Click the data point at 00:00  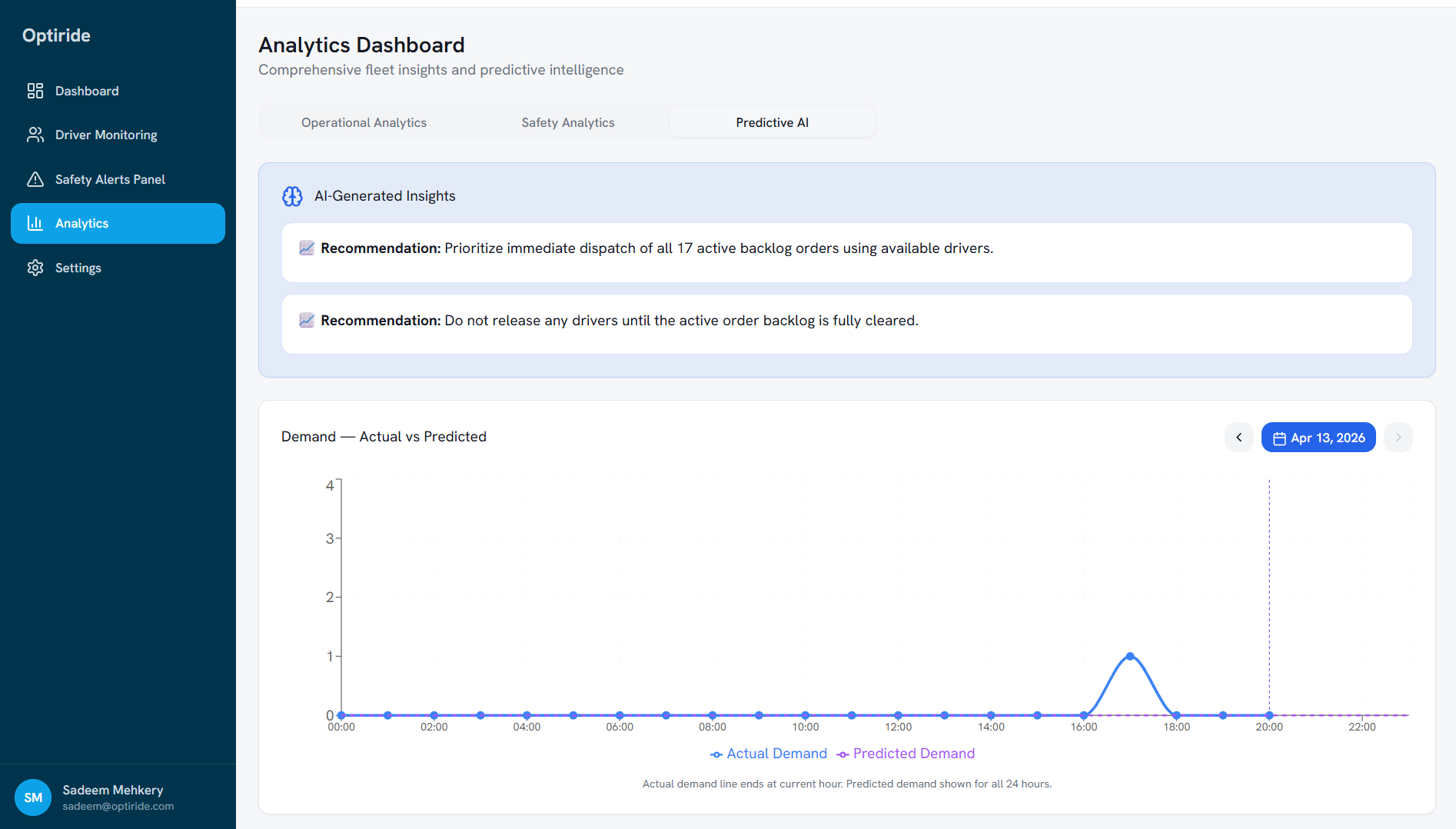point(341,715)
